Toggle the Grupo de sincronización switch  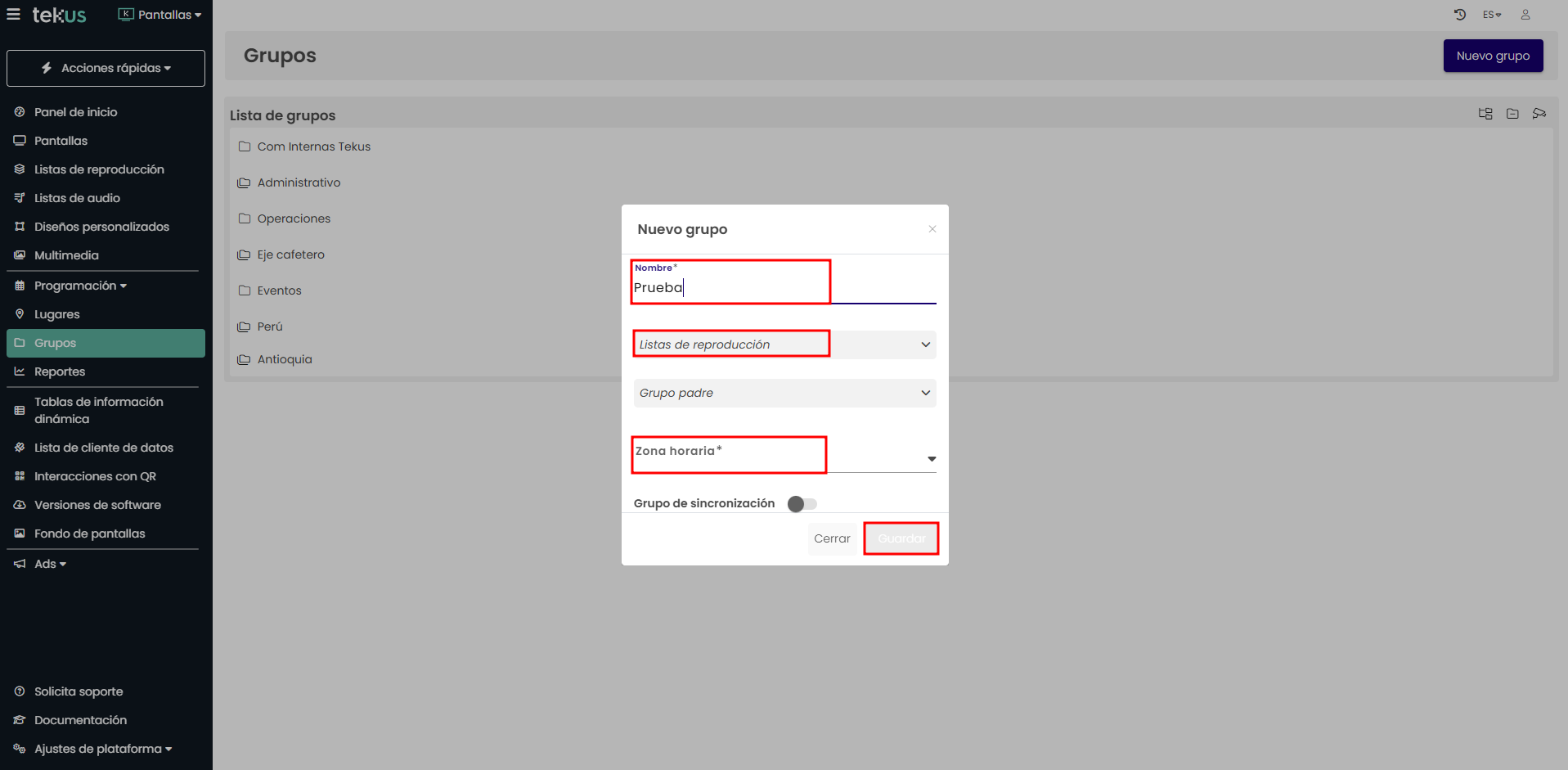802,504
